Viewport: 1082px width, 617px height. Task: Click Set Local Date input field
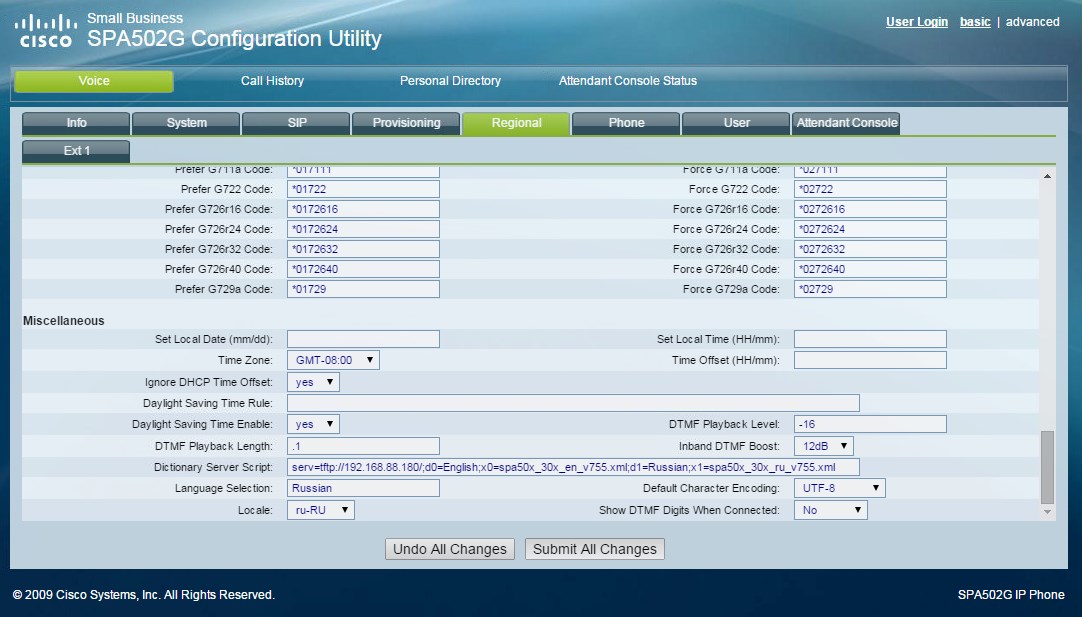tap(363, 339)
